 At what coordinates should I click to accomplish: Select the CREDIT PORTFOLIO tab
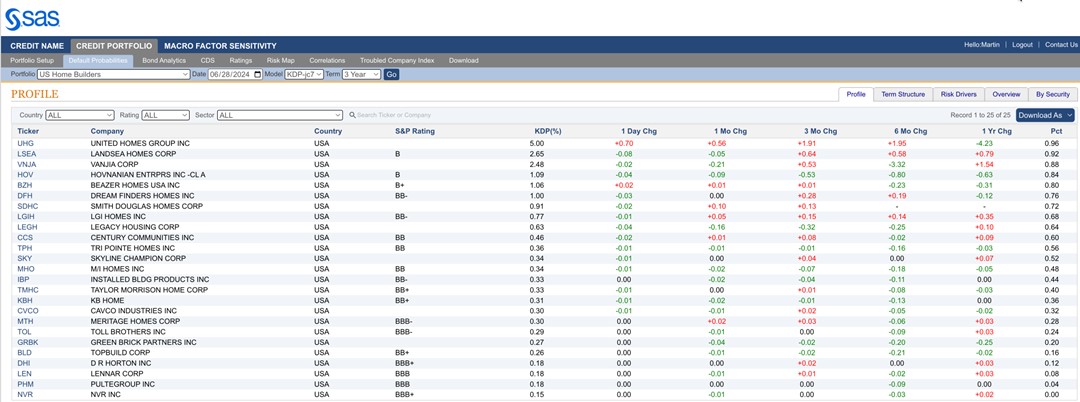pyautogui.click(x=114, y=46)
